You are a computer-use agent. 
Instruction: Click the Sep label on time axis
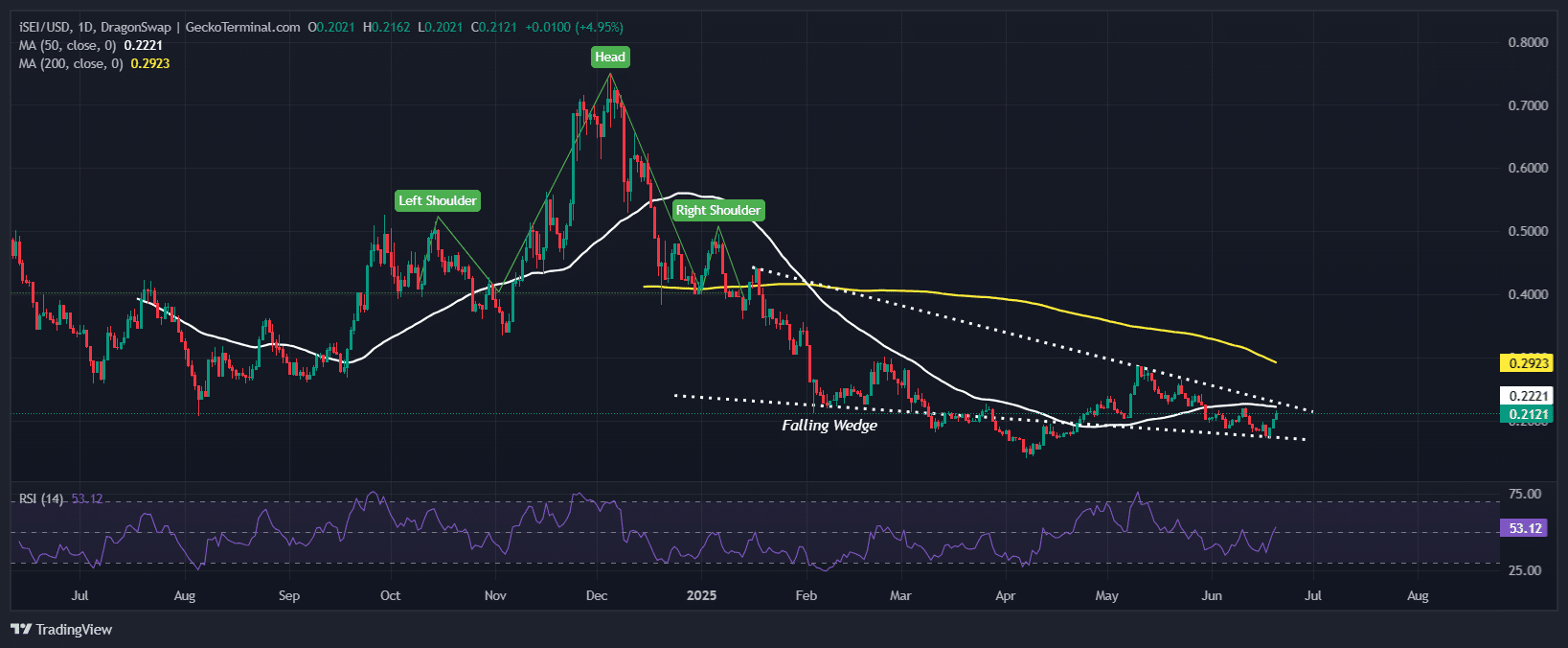click(x=288, y=595)
